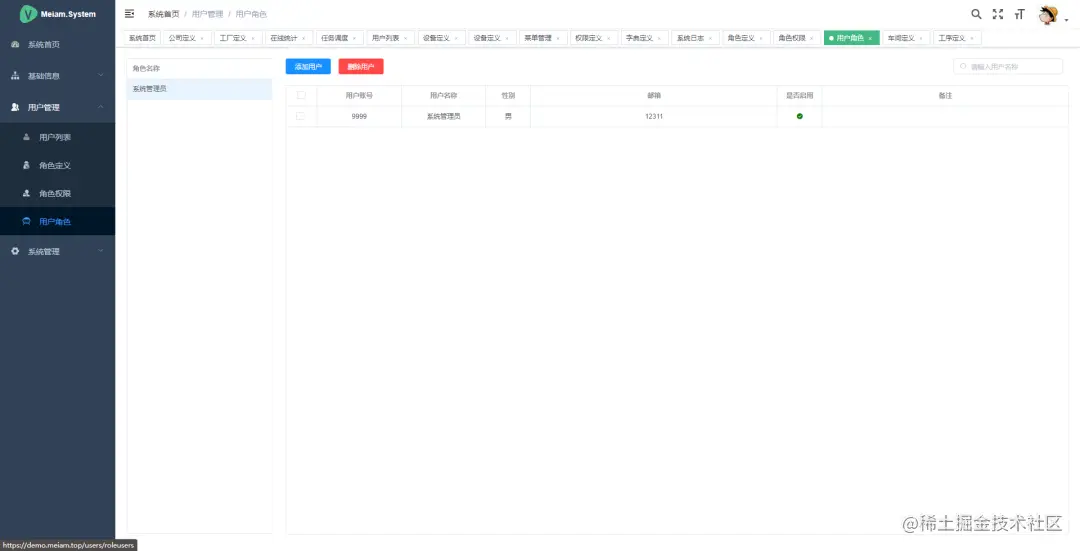
Task: Click the 用户列表 submenu icon
Action: click(x=27, y=137)
